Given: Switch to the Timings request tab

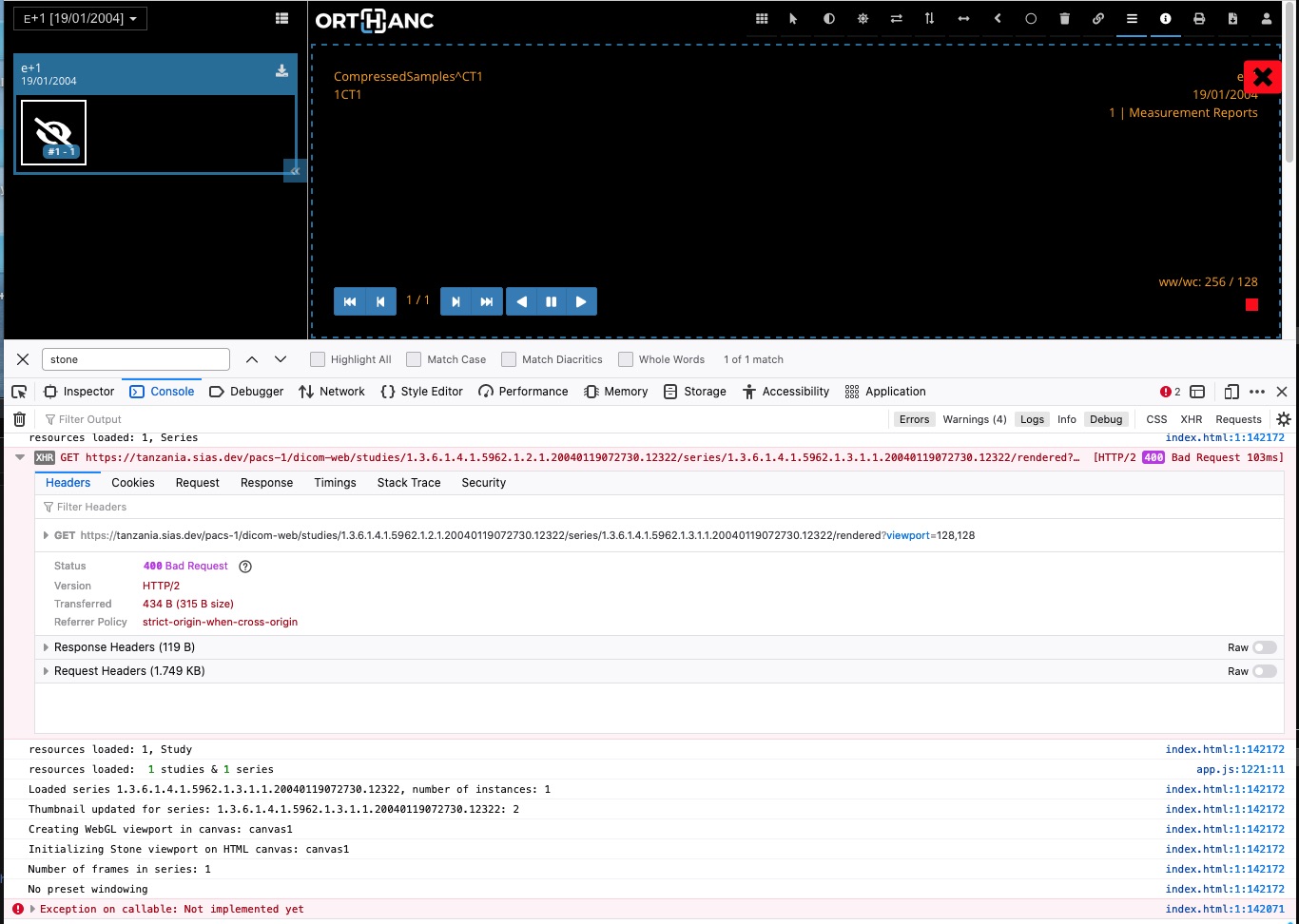Looking at the screenshot, I should (x=335, y=483).
